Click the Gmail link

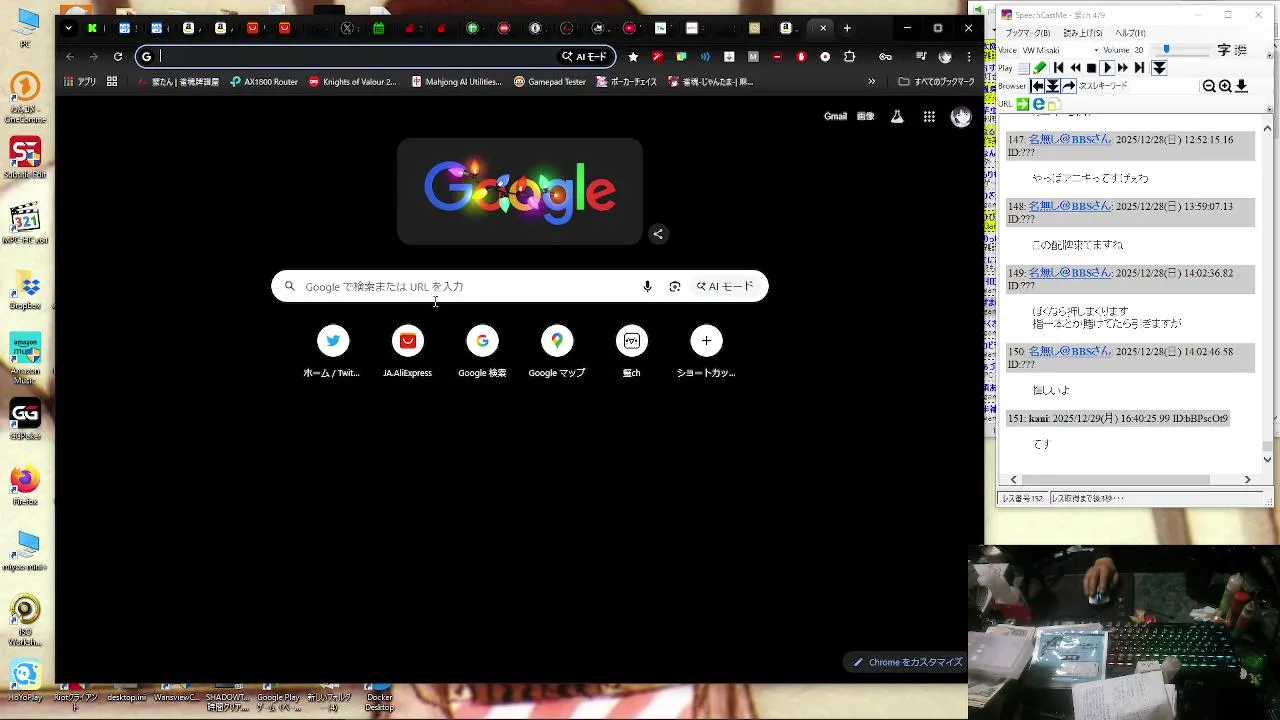(835, 117)
